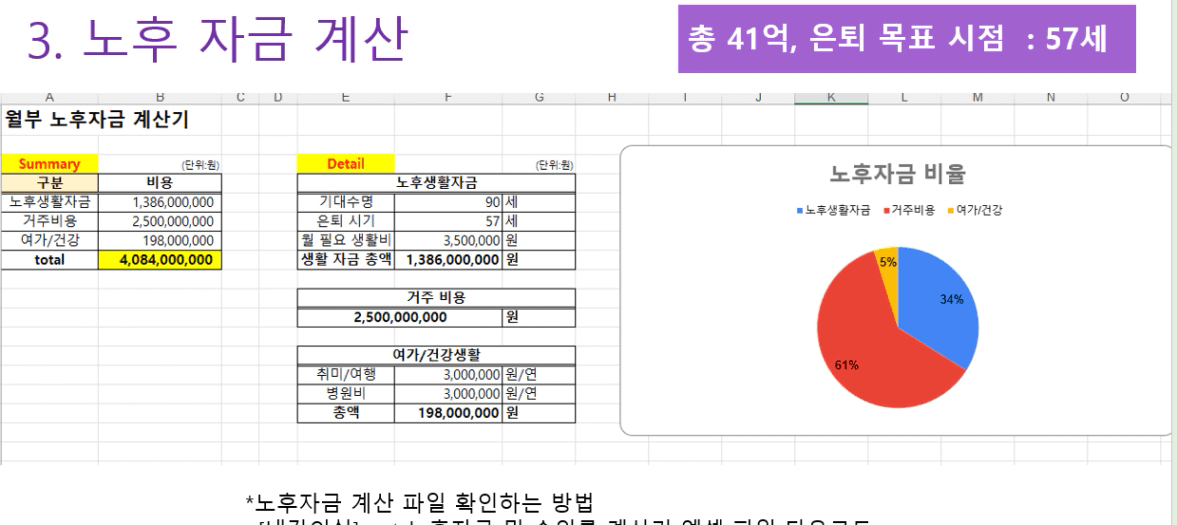Click the chart title 노후자금 비율
Screen dimensions: 1177x525
897,174
